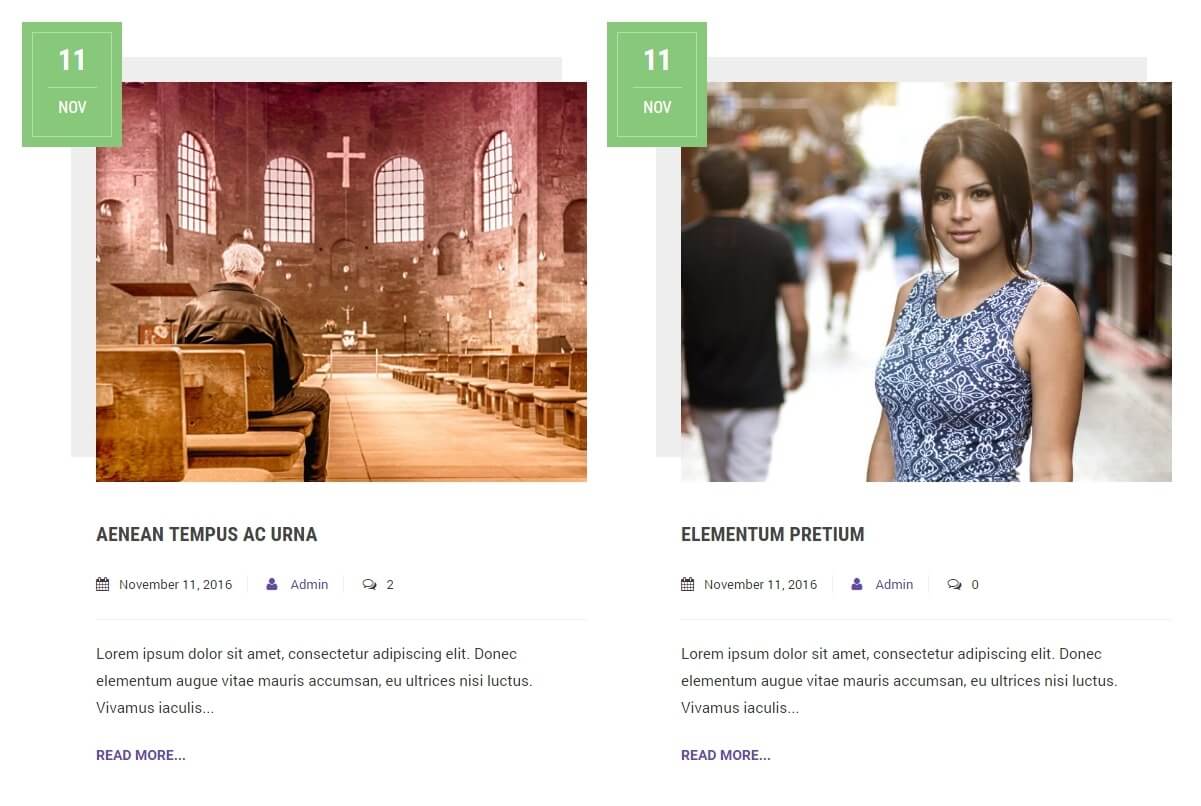Click Read More under Aenean Tempus post

(x=141, y=755)
